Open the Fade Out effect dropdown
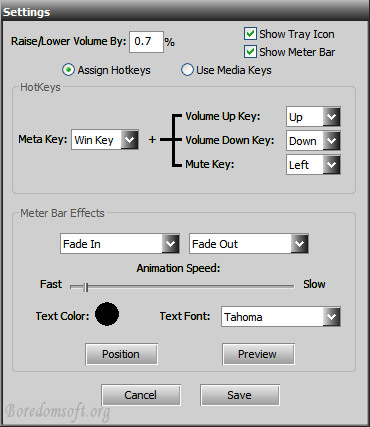Viewport: 370px width, 427px height. click(249, 244)
